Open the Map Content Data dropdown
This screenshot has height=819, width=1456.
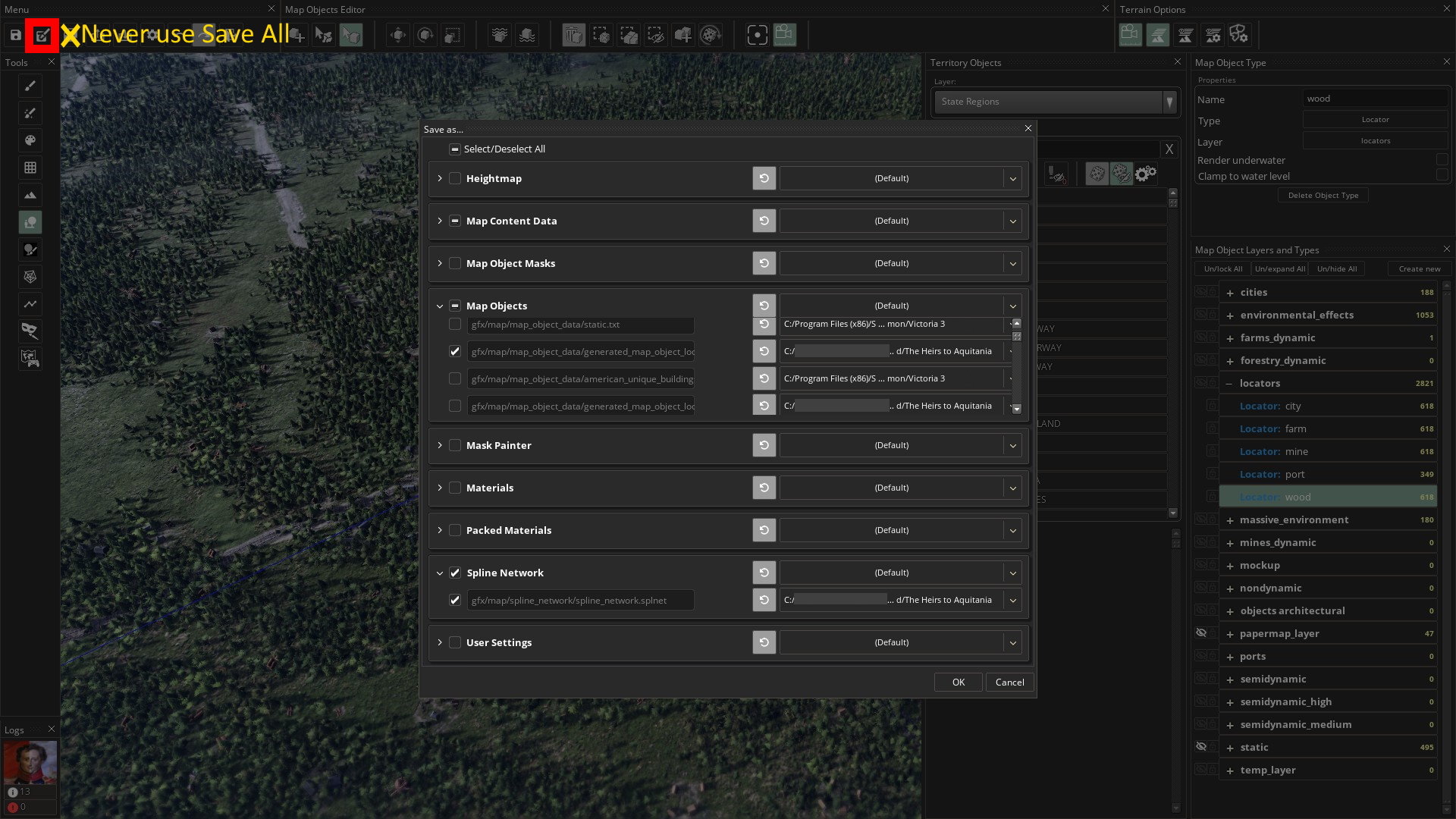pos(1013,220)
